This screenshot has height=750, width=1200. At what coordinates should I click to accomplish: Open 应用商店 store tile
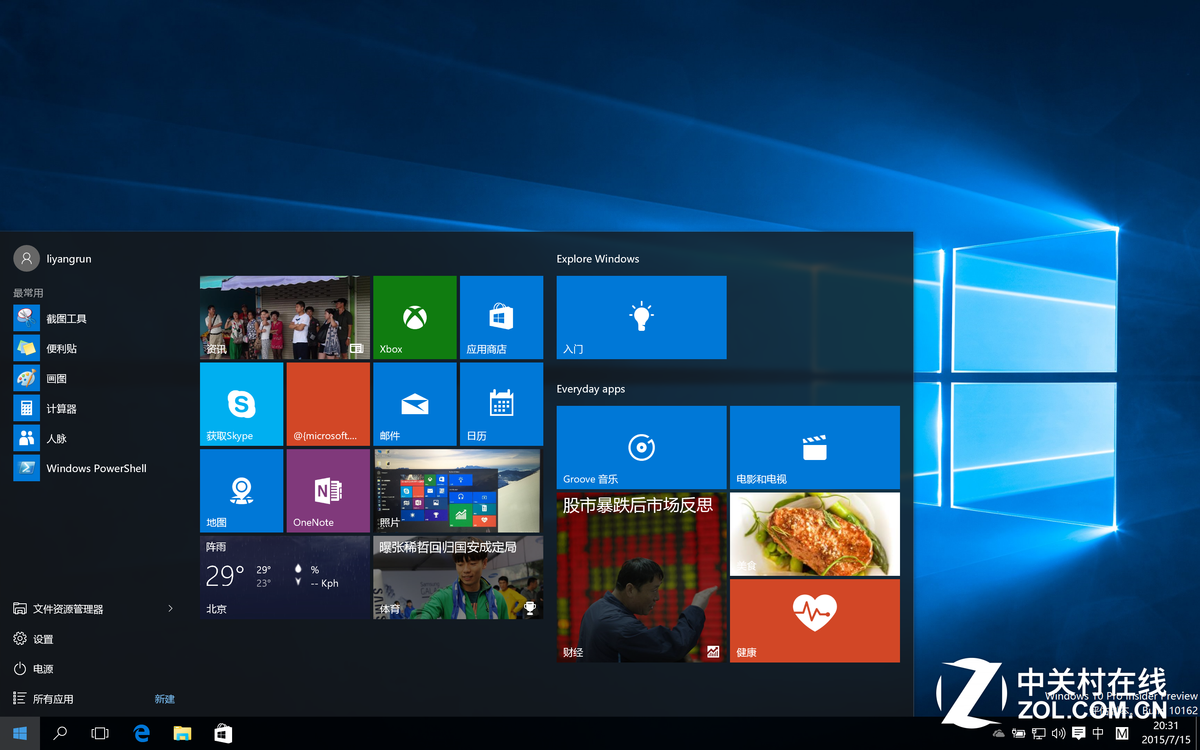click(501, 317)
